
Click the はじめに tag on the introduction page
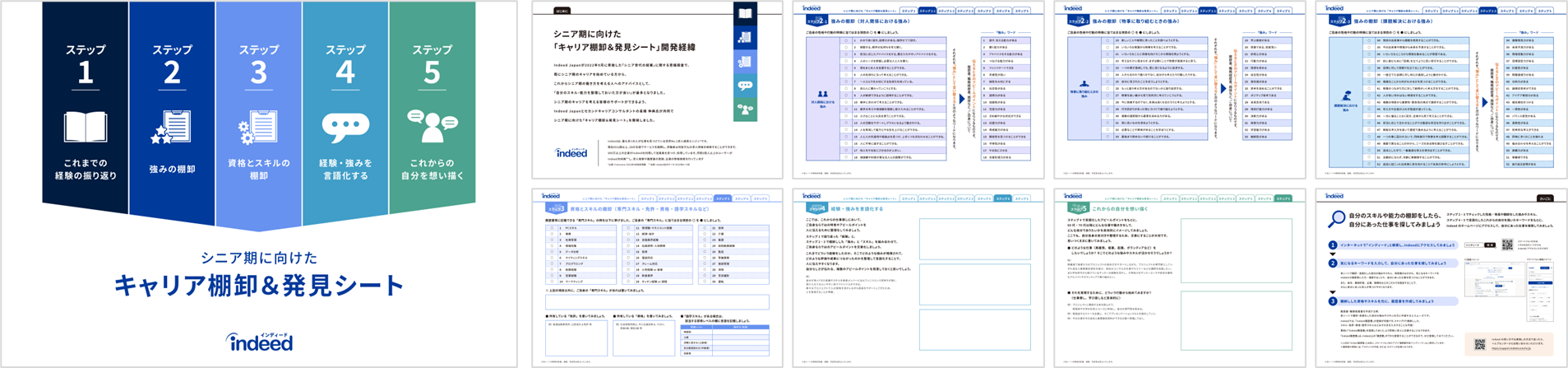(x=562, y=12)
